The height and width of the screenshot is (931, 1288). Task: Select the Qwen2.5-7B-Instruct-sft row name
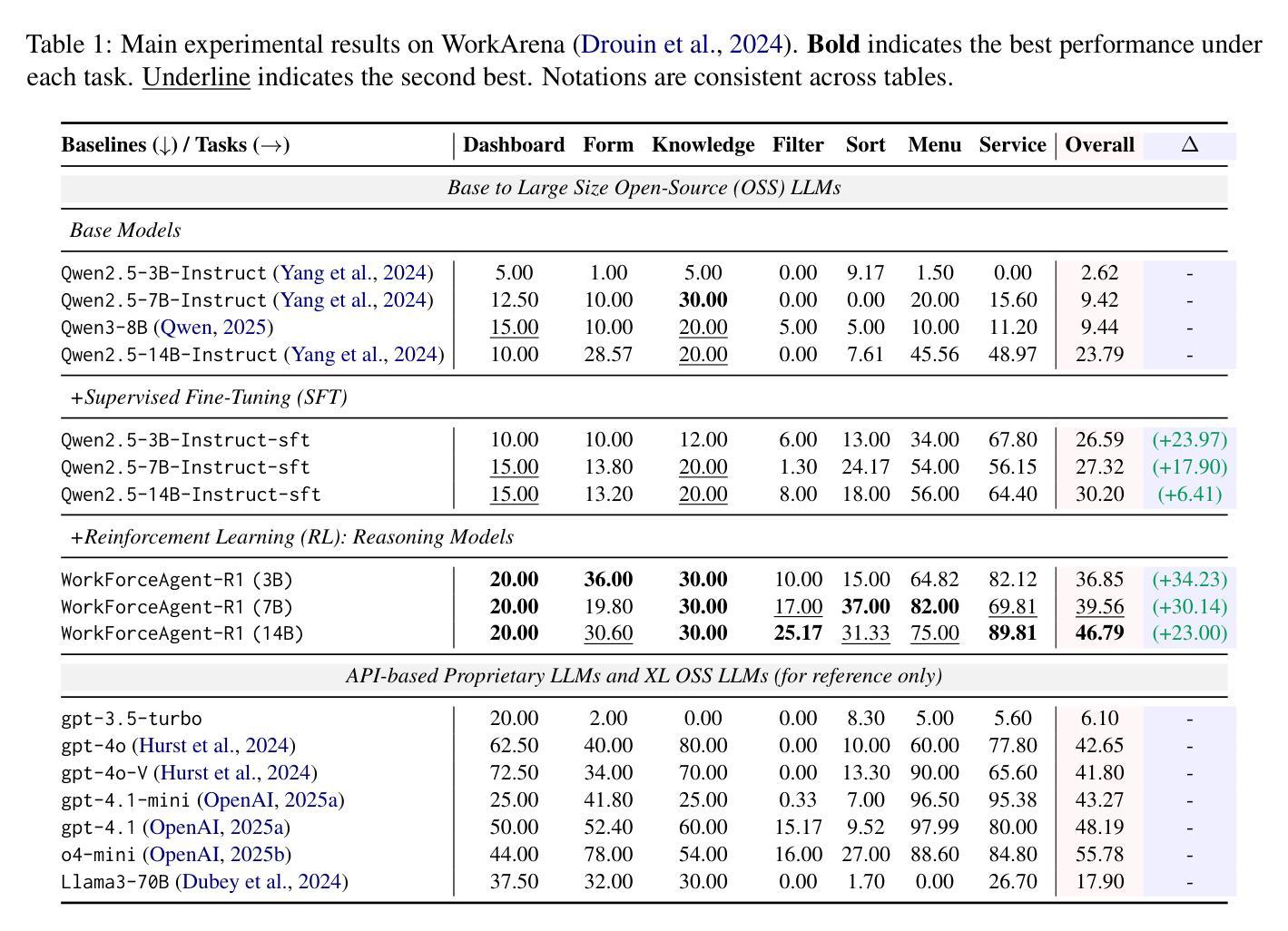(185, 467)
